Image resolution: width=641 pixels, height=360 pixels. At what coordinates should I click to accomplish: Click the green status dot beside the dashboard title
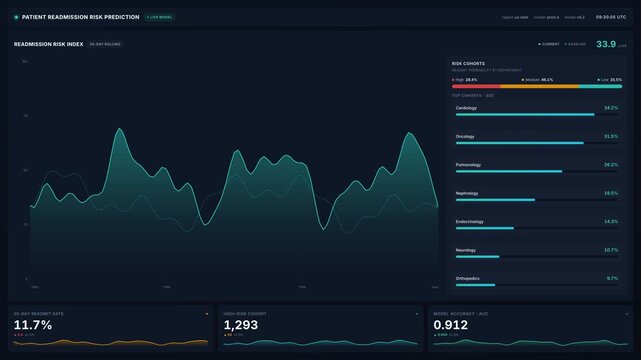pyautogui.click(x=16, y=17)
